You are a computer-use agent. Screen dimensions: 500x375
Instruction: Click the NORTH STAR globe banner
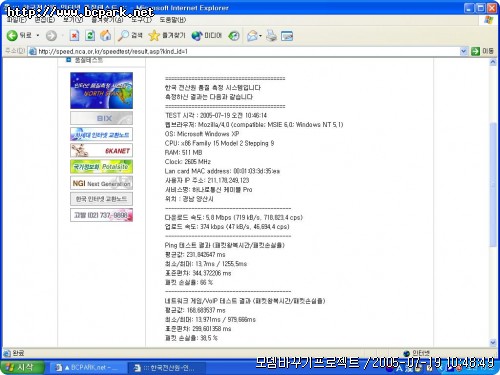pos(101,90)
